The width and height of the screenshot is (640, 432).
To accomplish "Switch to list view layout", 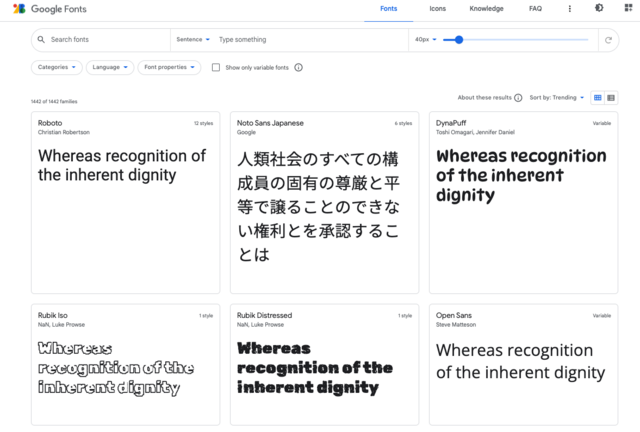I will tap(611, 98).
